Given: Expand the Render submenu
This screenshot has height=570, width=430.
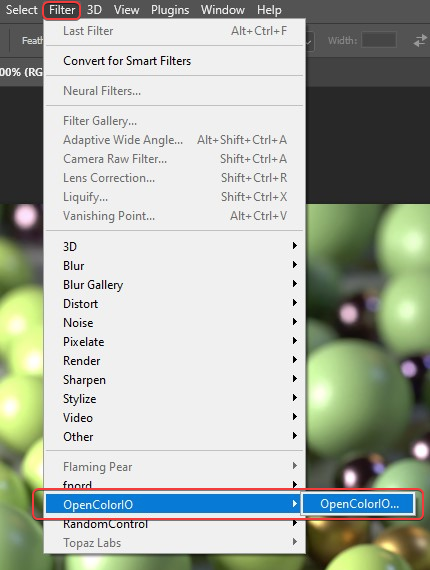Looking at the screenshot, I should [x=174, y=361].
